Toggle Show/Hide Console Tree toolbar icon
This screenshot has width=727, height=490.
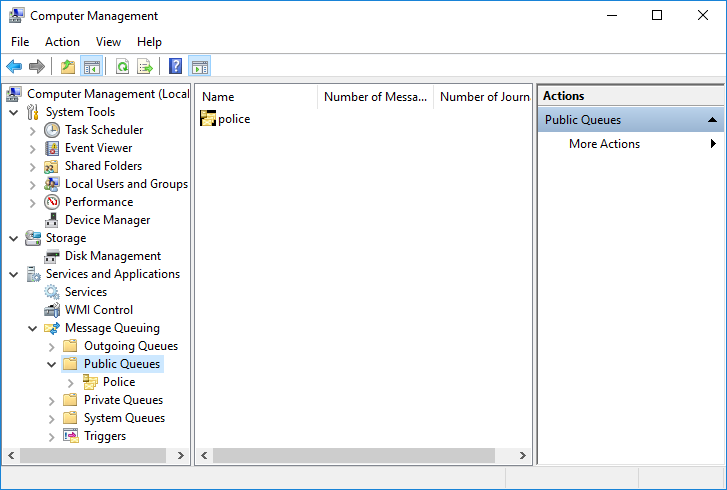[91, 66]
